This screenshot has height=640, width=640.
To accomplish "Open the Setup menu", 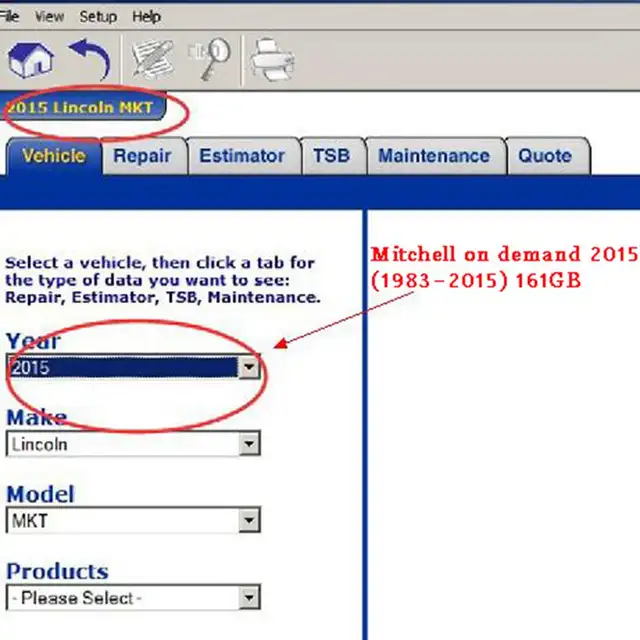I will click(x=98, y=17).
